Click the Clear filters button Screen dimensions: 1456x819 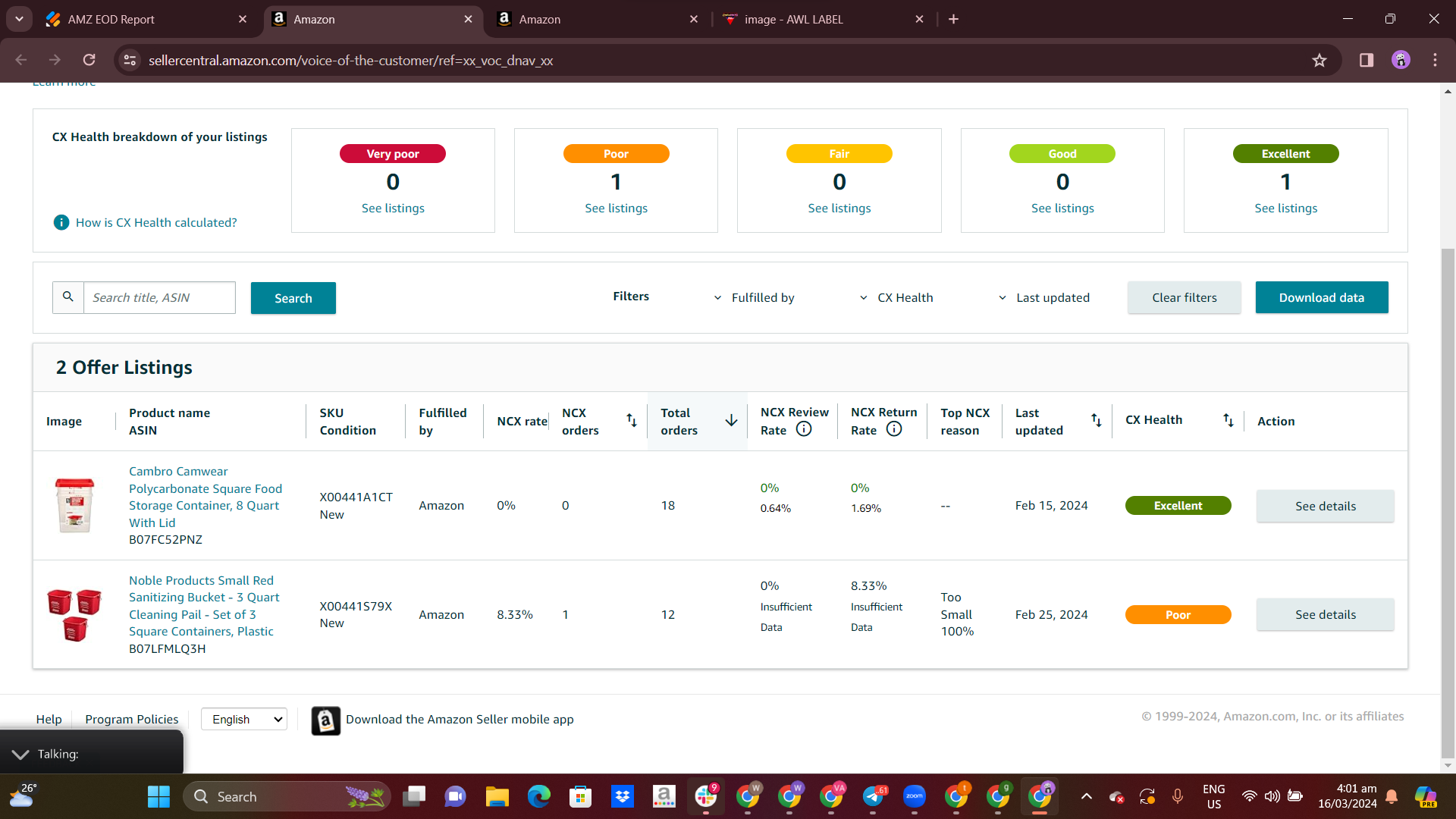pos(1185,297)
